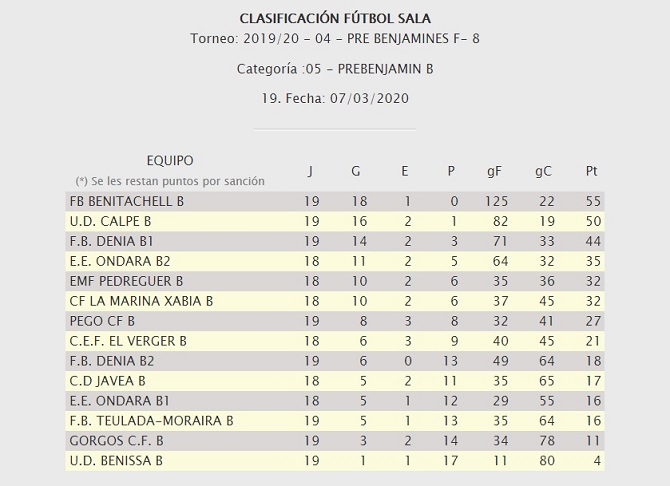Click the gF goals-for column header

pos(494,171)
